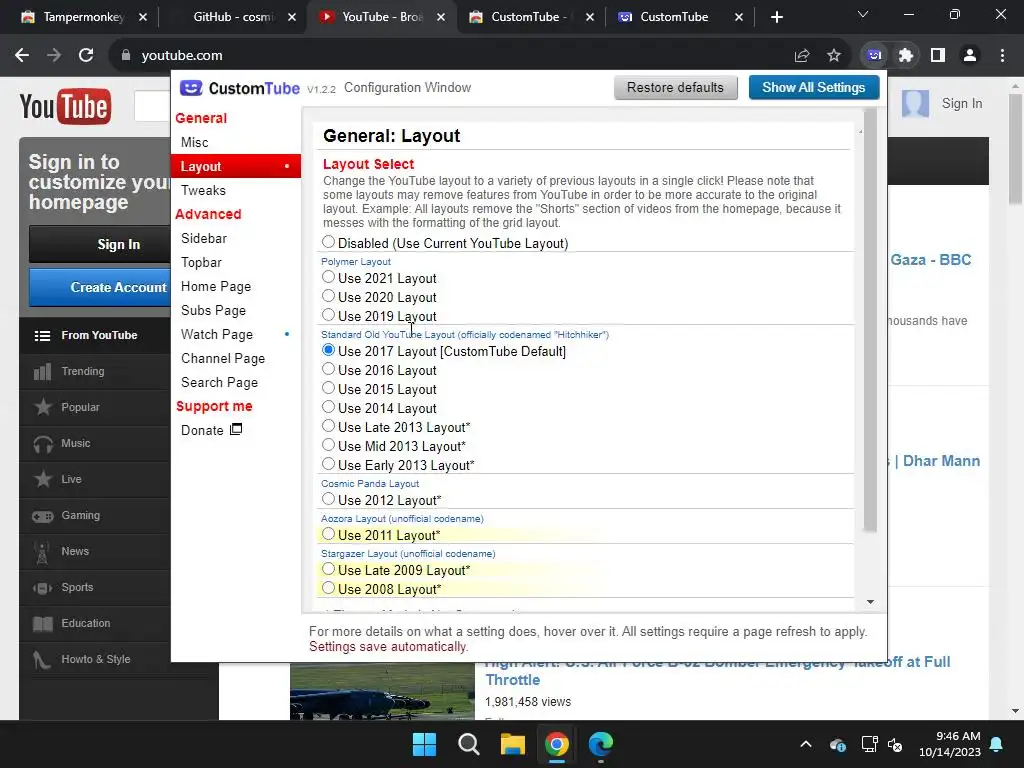Viewport: 1024px width, 768px height.
Task: Select Use Late 2013 Layout option
Action: [x=328, y=426]
